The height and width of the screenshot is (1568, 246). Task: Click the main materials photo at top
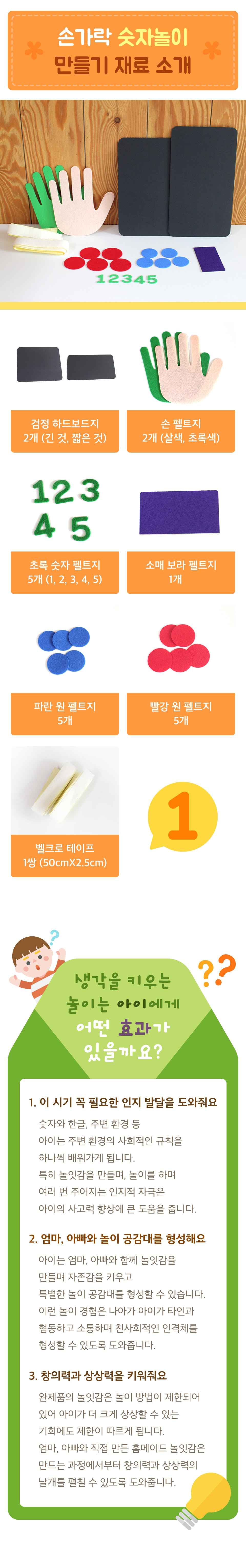pos(123,201)
